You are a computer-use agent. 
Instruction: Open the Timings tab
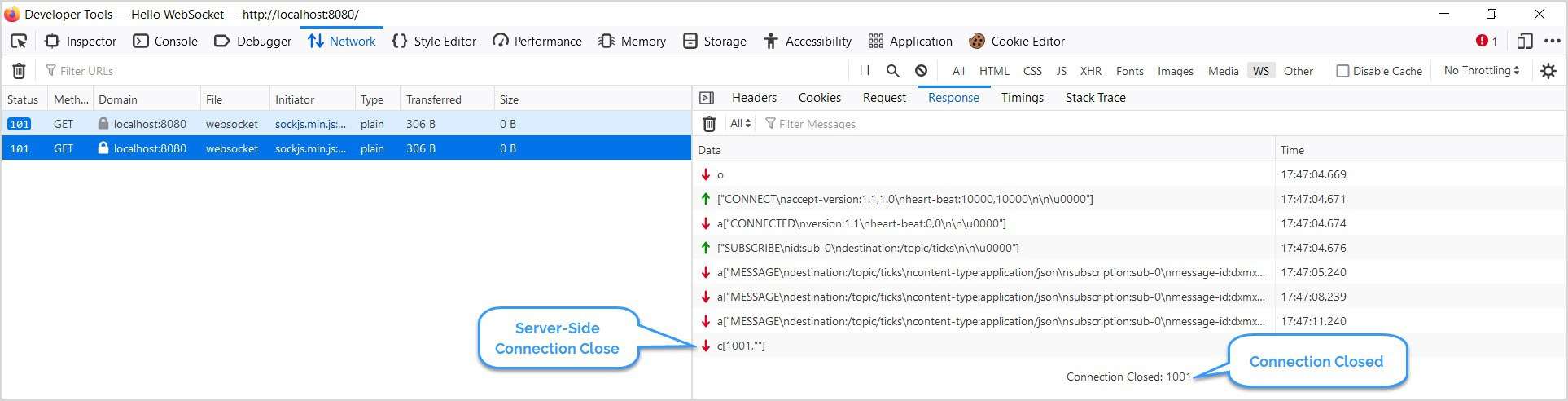tap(1022, 98)
